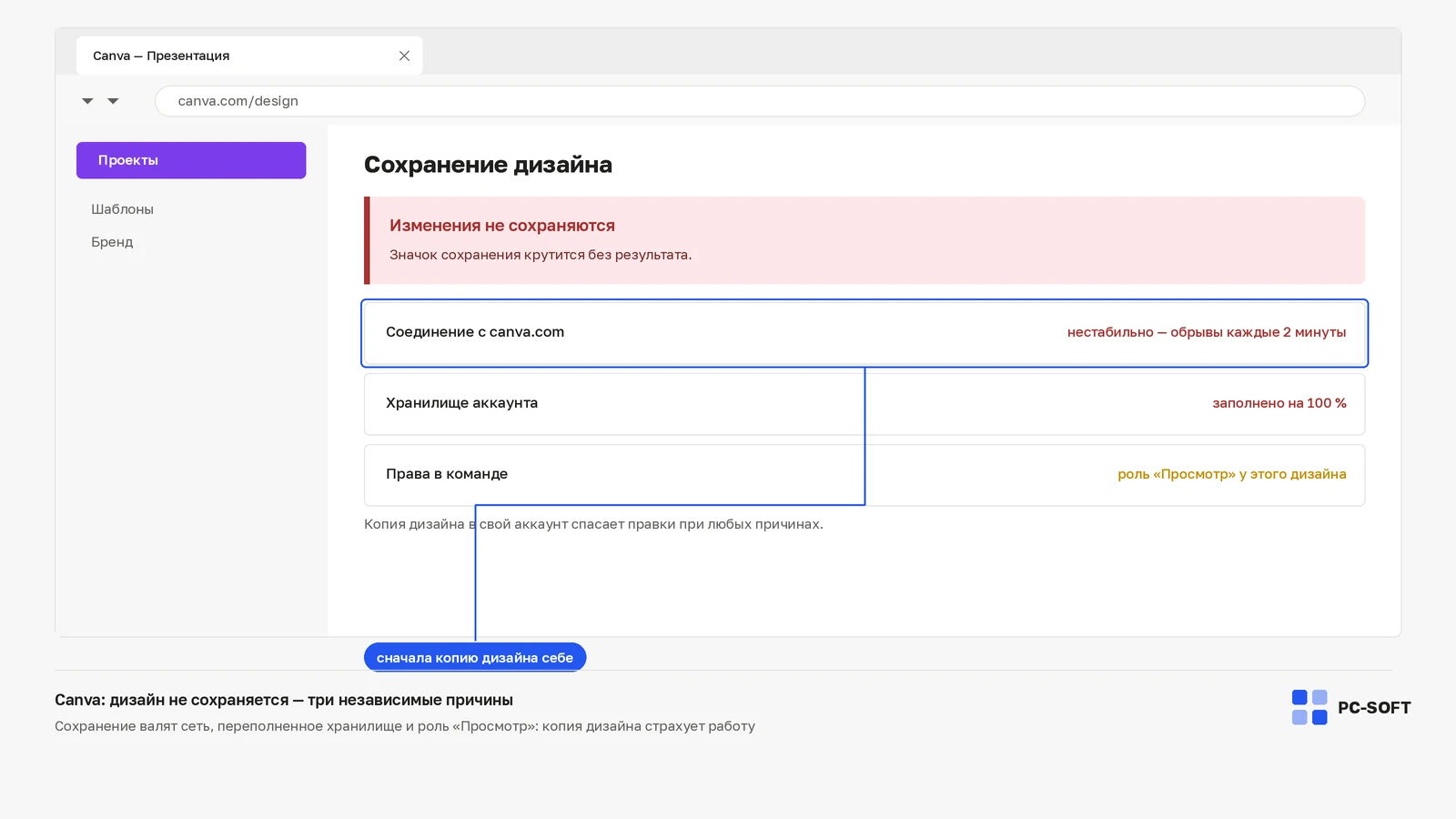Select the Canva — Презентация browser tab
Screen dimensions: 1456x819
(249, 56)
